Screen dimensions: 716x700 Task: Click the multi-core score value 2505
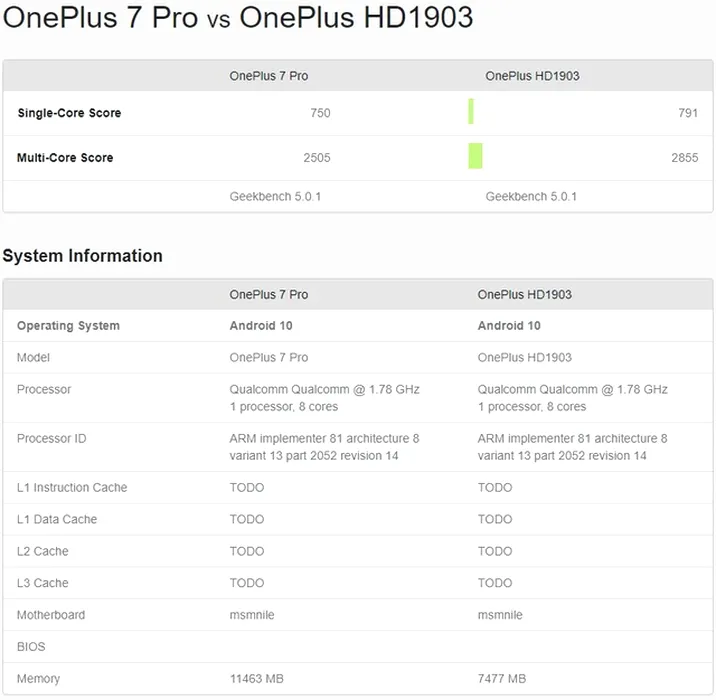coord(316,158)
